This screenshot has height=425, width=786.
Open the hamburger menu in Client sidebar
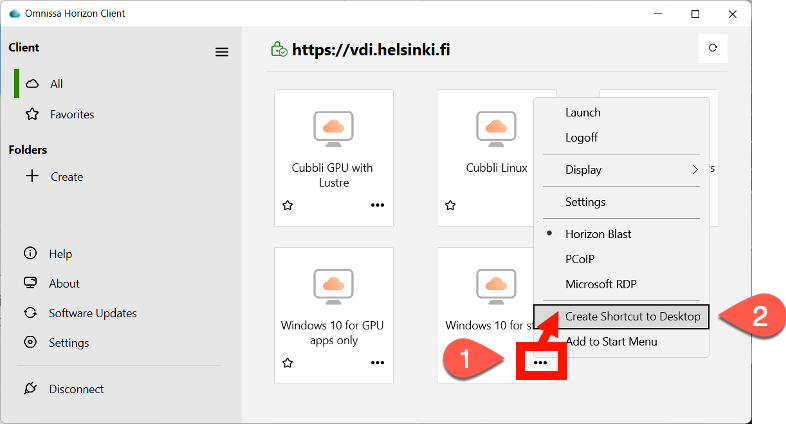pyautogui.click(x=222, y=52)
